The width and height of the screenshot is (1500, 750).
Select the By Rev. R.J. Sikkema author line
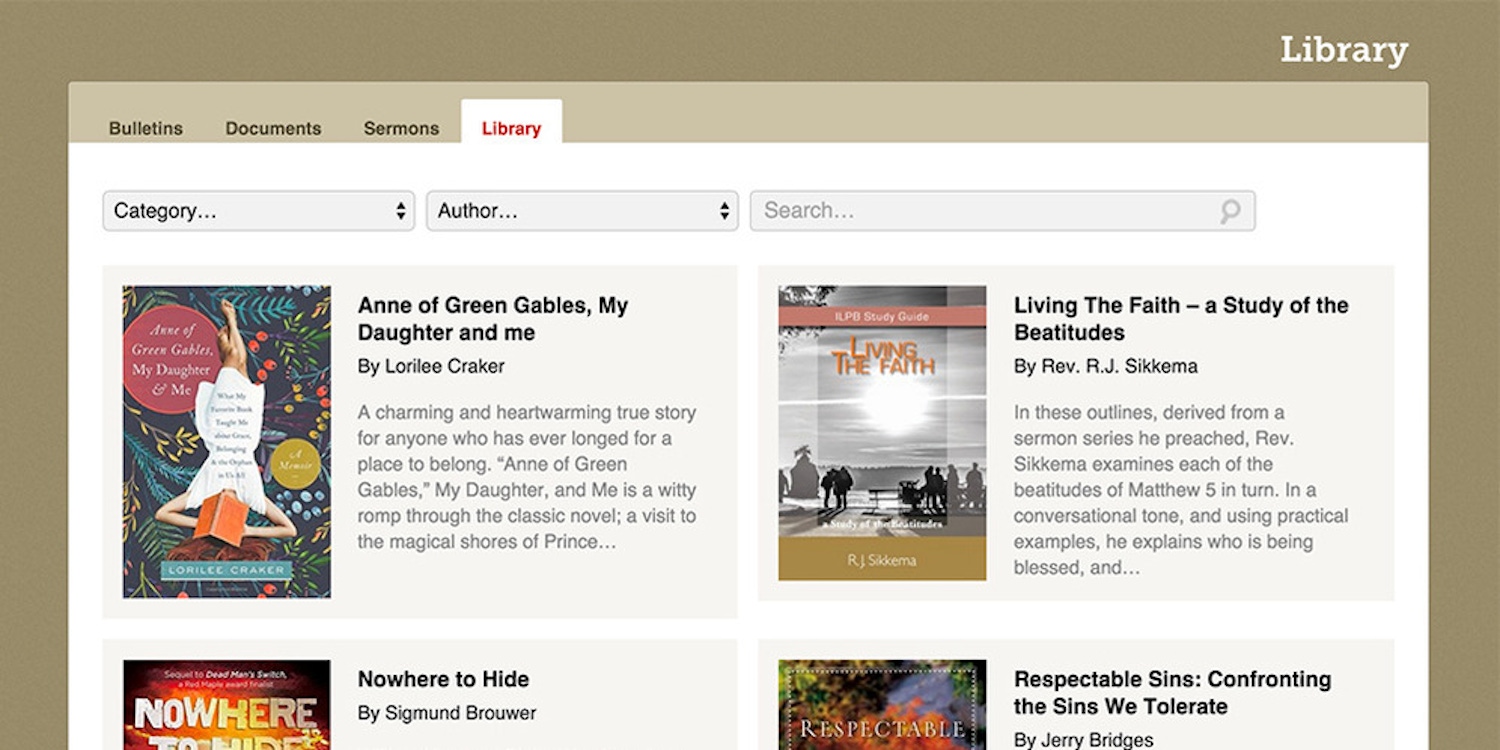pos(1105,366)
